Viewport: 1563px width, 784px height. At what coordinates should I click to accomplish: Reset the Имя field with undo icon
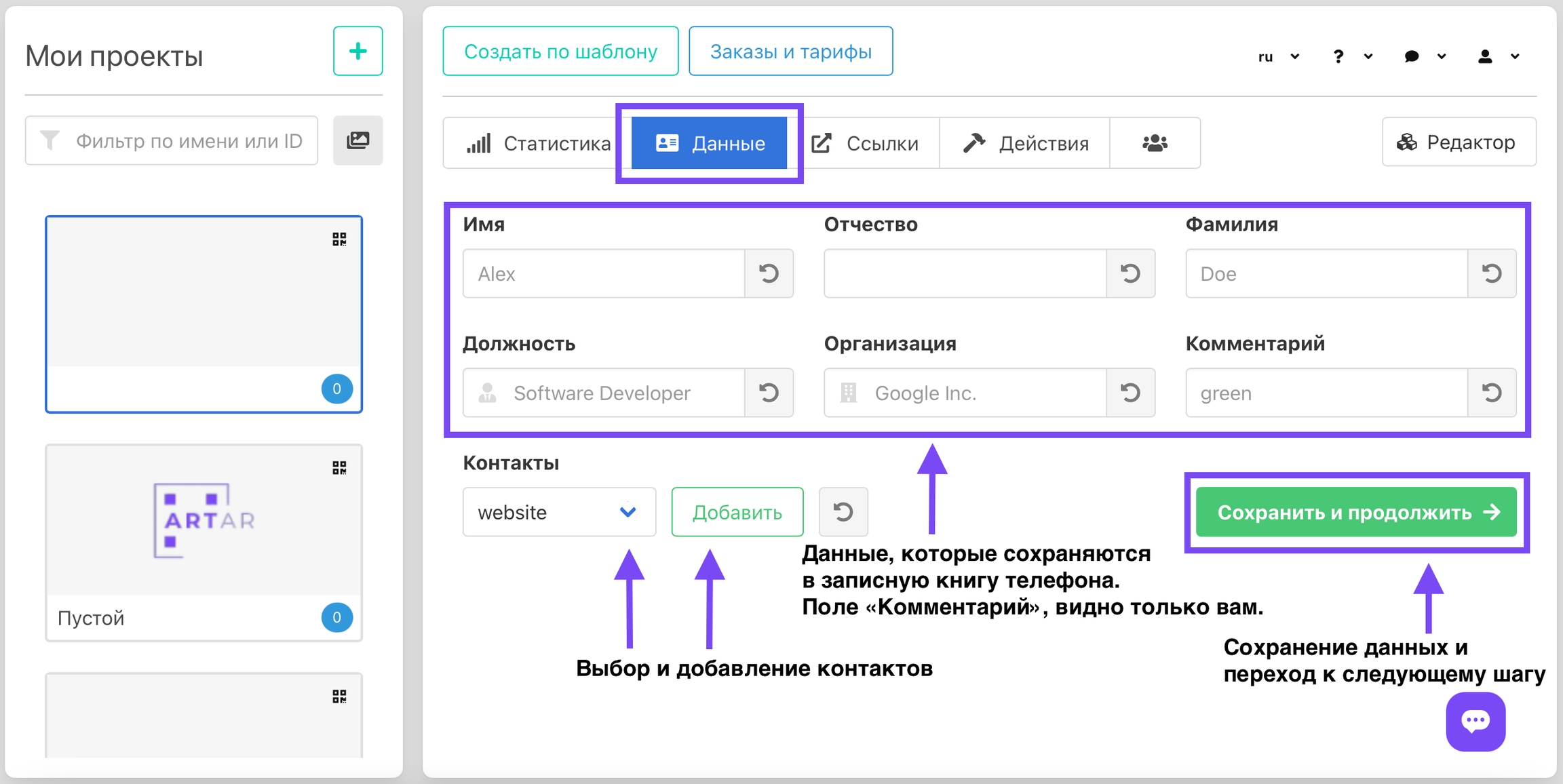coord(769,273)
